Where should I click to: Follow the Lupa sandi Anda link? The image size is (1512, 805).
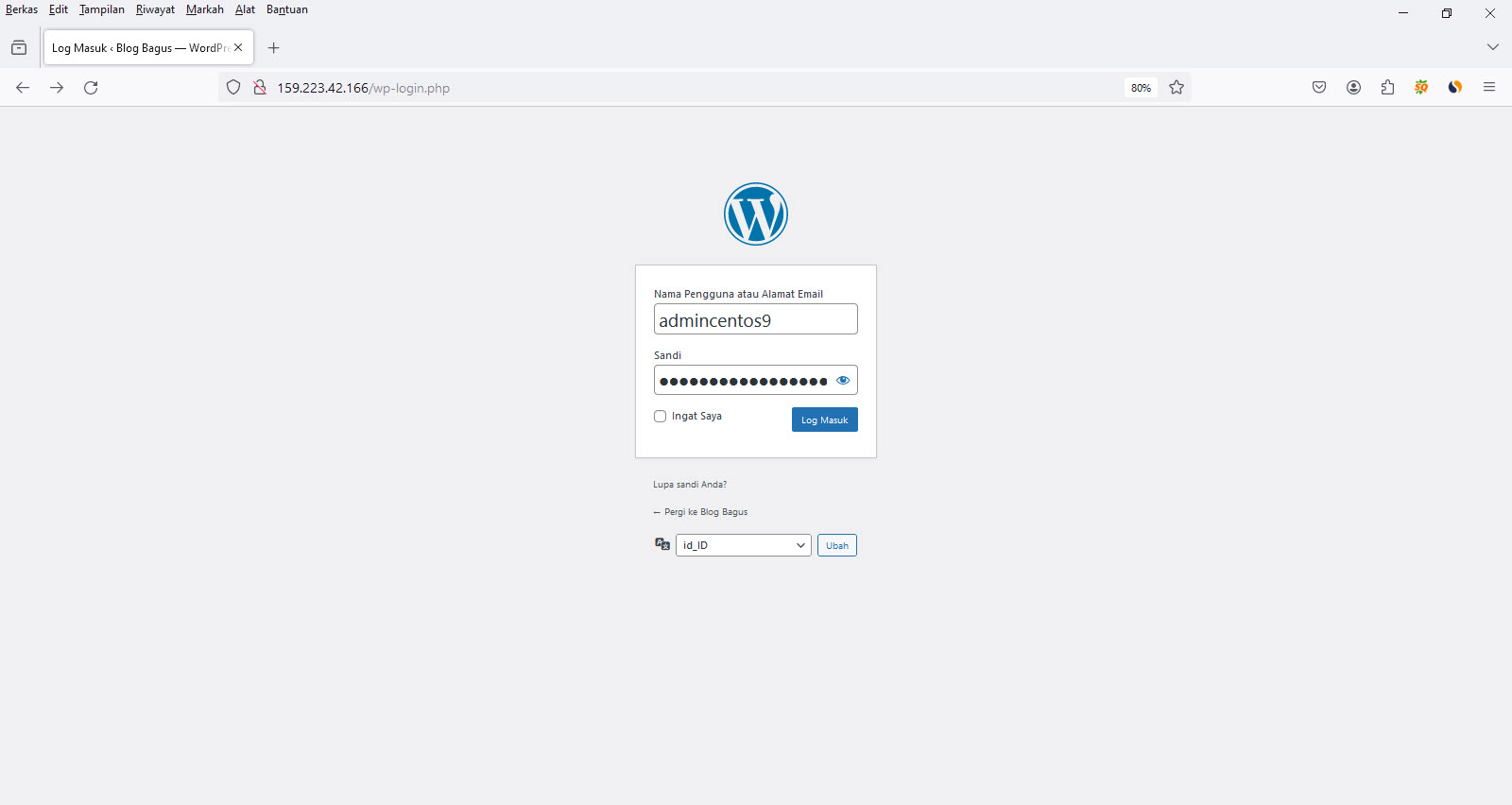(690, 485)
